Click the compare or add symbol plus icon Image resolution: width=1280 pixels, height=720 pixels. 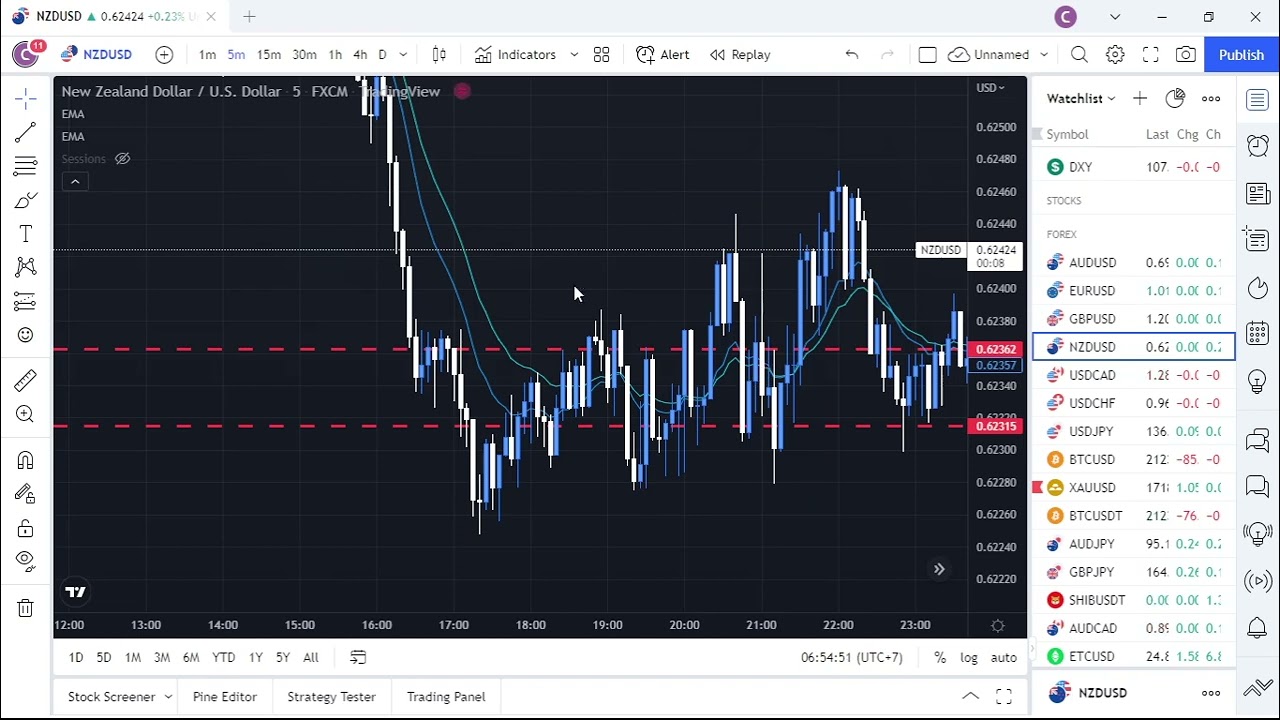point(164,55)
